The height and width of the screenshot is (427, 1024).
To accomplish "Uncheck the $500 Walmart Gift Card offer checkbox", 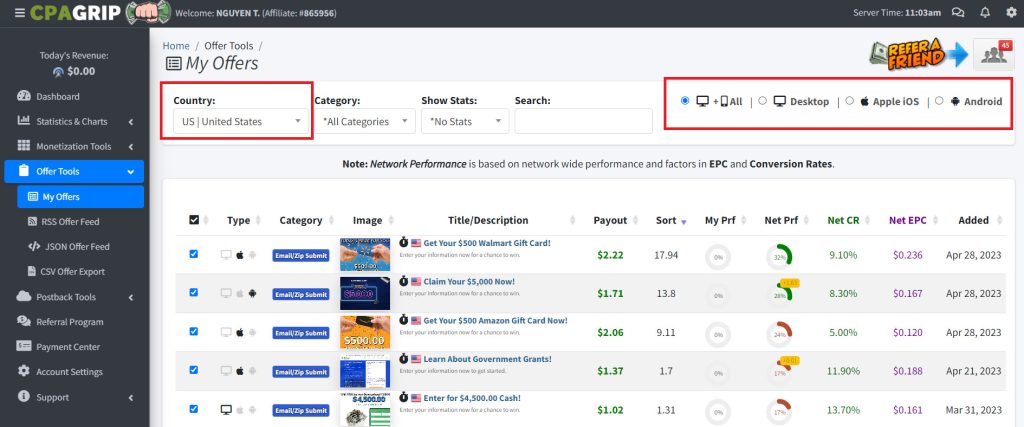I will (x=194, y=254).
